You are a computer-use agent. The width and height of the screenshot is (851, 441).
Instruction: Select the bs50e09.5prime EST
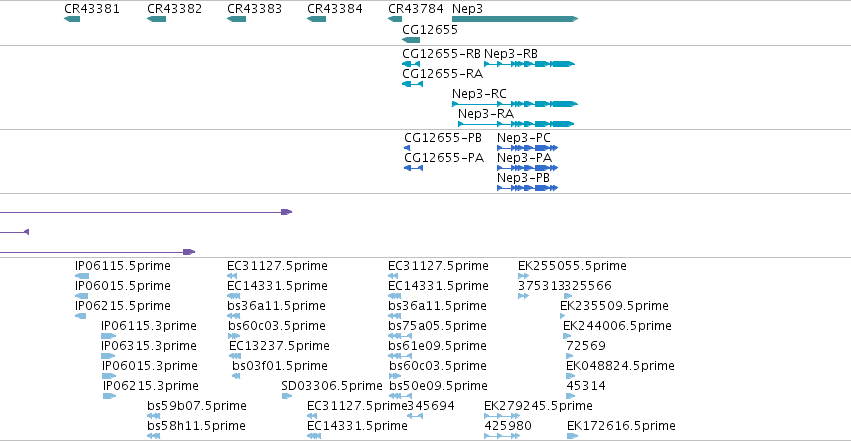coord(401,397)
